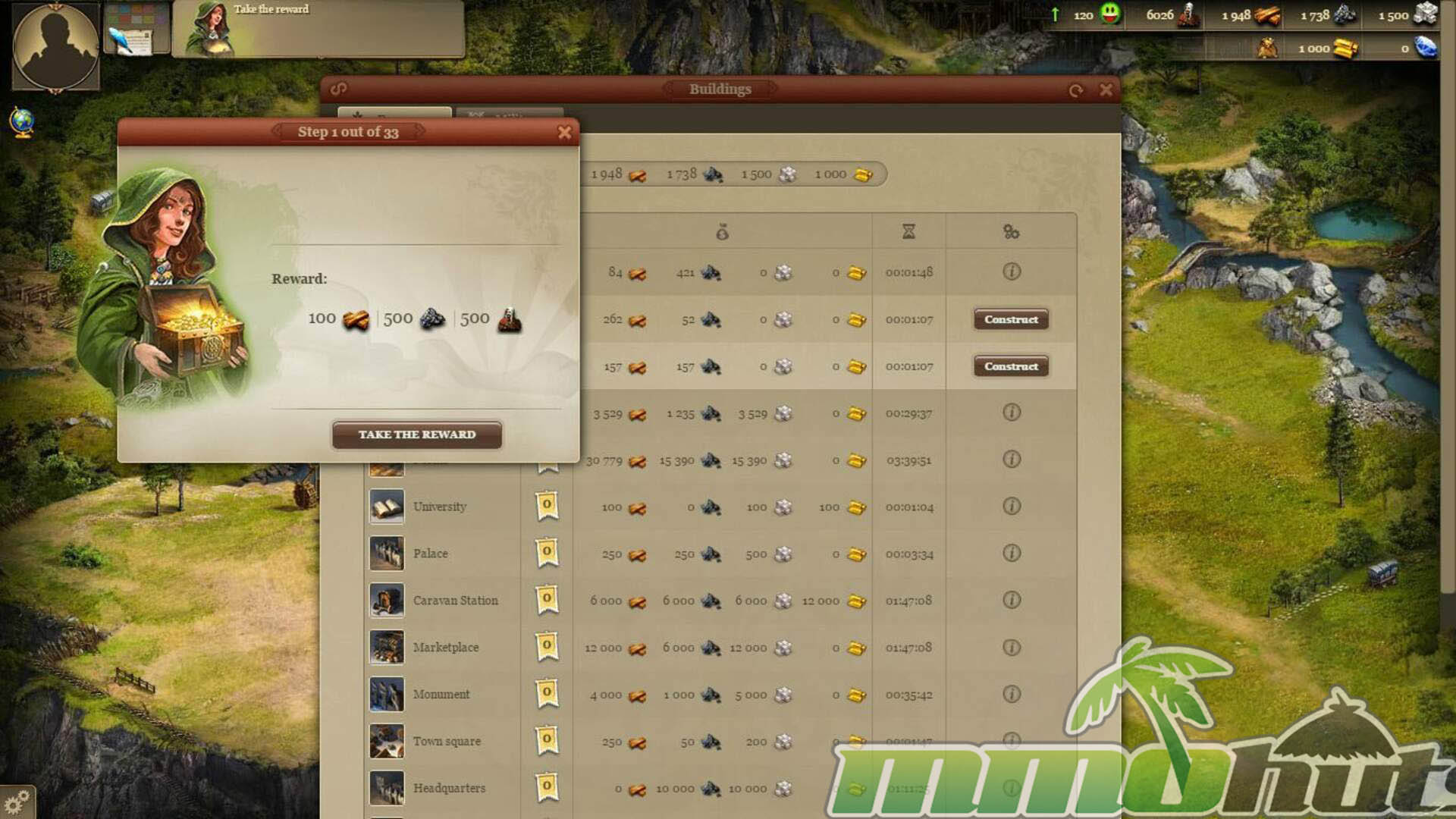Click the Marketplace building thumbnail
This screenshot has width=1456, height=819.
387,647
